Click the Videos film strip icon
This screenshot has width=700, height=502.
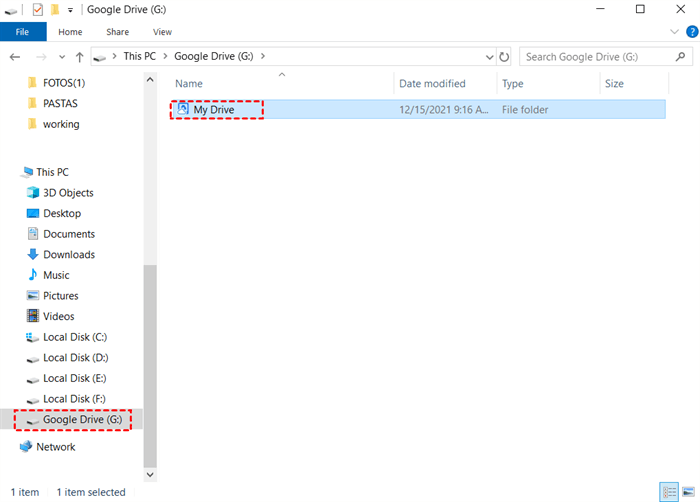coord(33,316)
